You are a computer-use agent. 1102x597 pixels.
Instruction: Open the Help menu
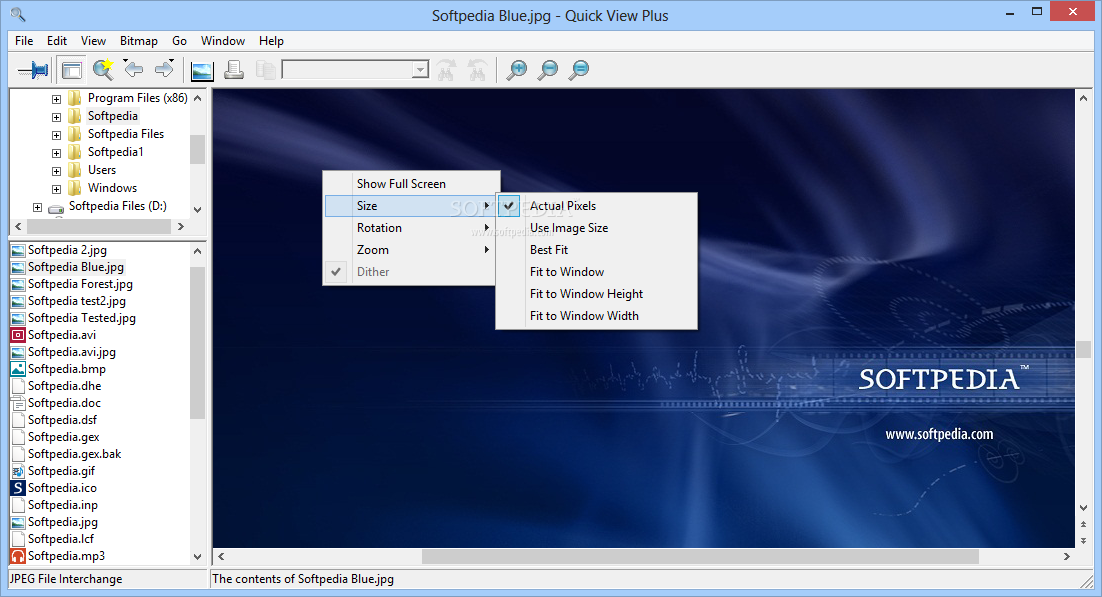point(271,41)
